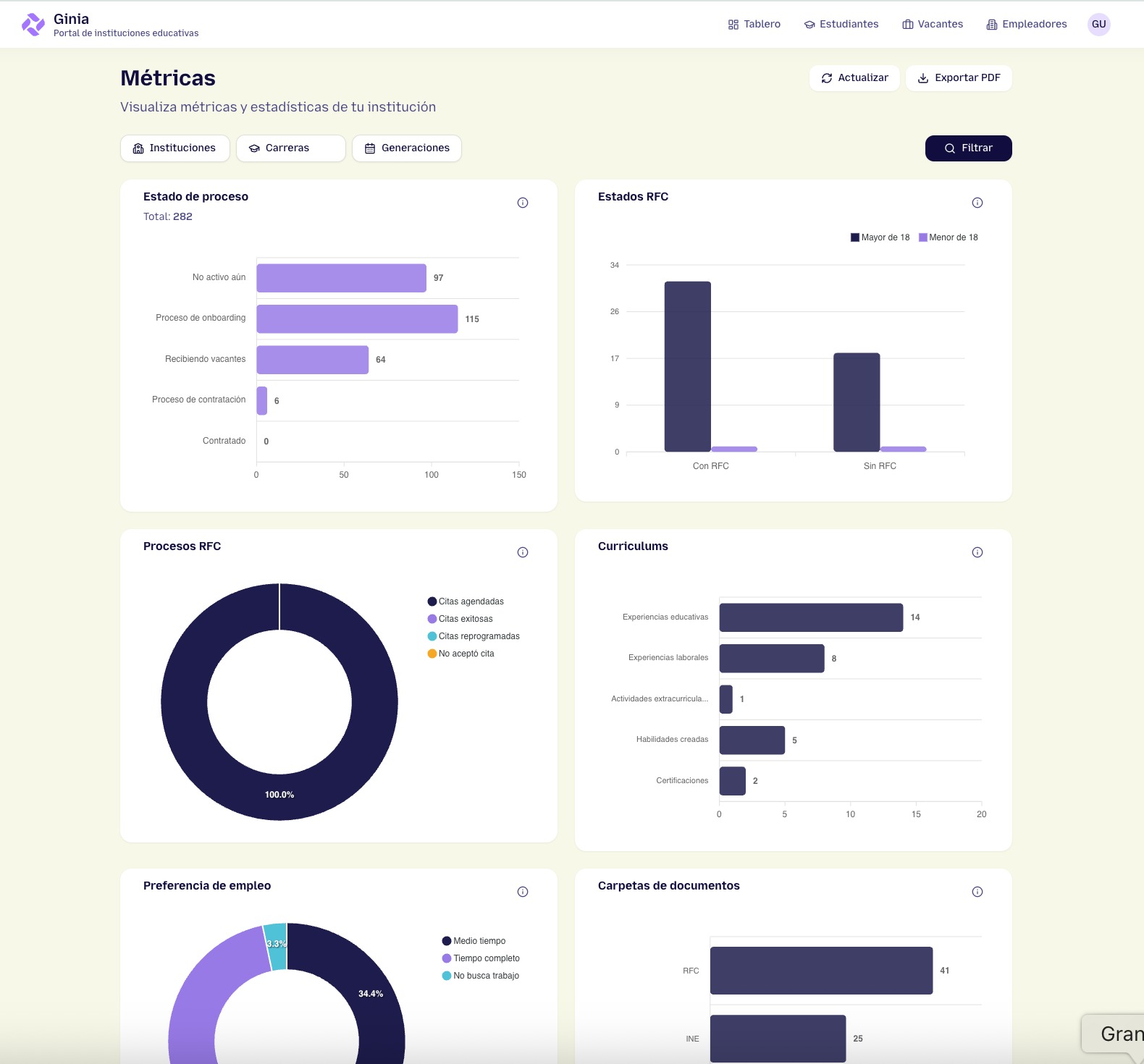1144x1064 pixels.
Task: Click the Proceso de onboarding bar
Action: 358,319
